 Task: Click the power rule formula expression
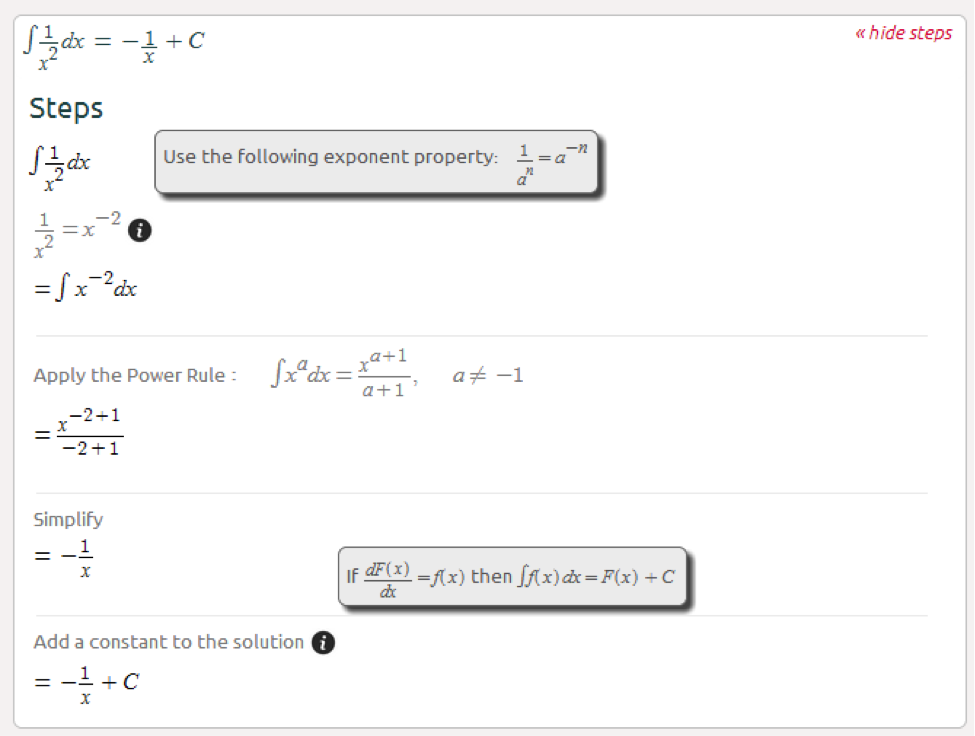tap(344, 373)
